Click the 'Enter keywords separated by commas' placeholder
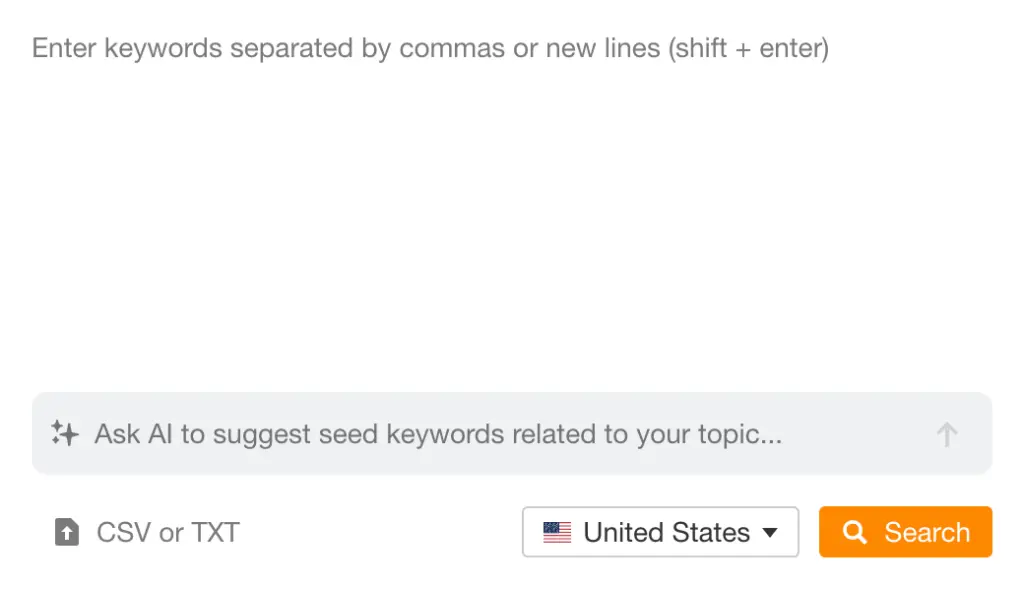 point(300,48)
